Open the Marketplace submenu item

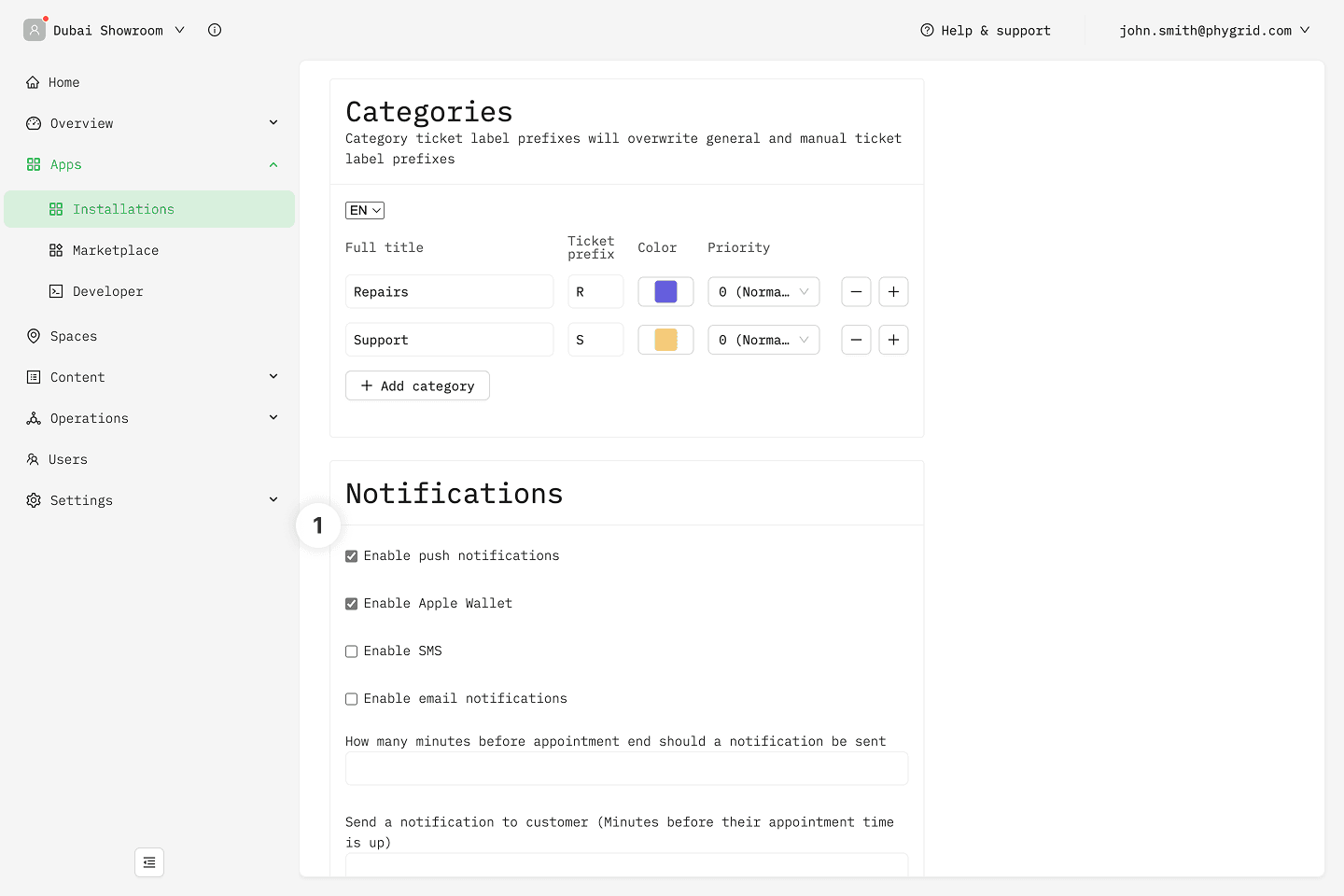click(116, 250)
